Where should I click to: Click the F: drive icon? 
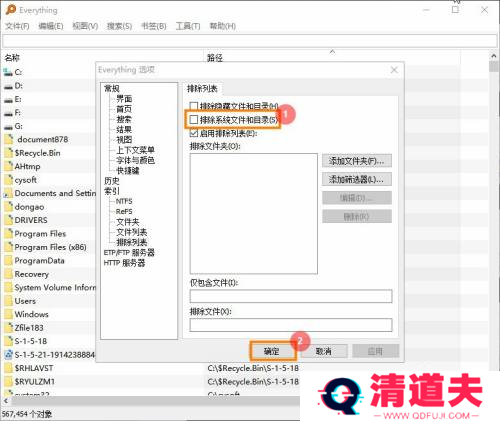8,113
